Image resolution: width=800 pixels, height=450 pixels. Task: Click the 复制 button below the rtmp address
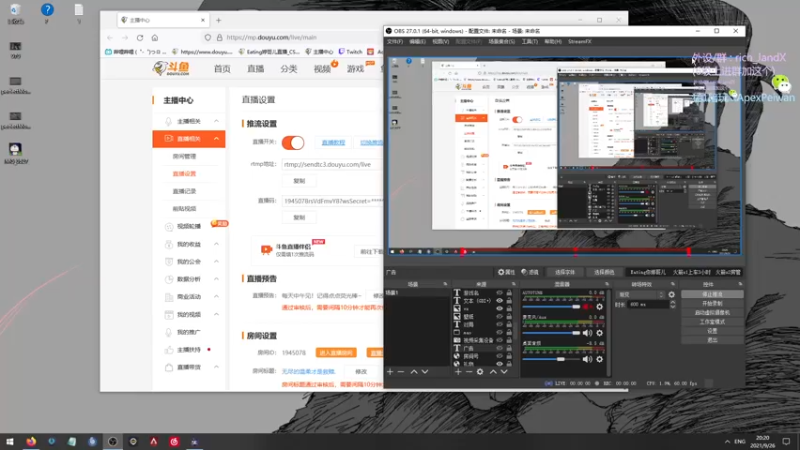(299, 181)
